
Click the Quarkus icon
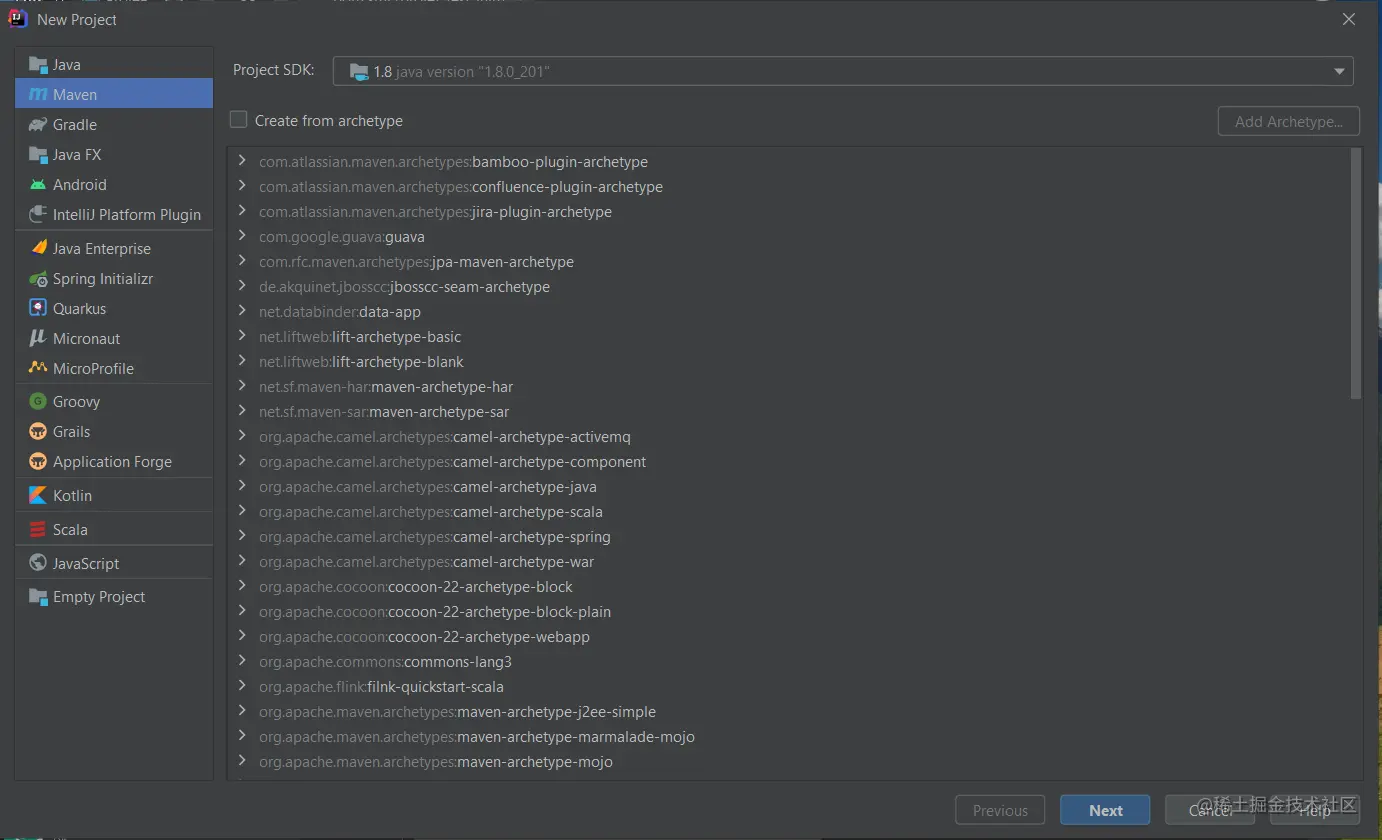click(x=38, y=308)
